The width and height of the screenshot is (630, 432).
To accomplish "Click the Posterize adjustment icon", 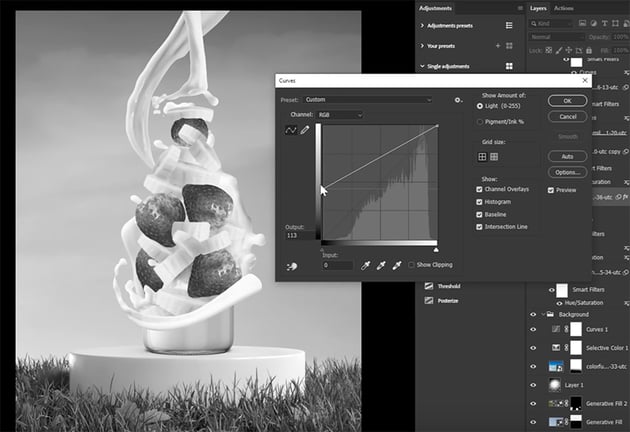I will click(x=429, y=301).
